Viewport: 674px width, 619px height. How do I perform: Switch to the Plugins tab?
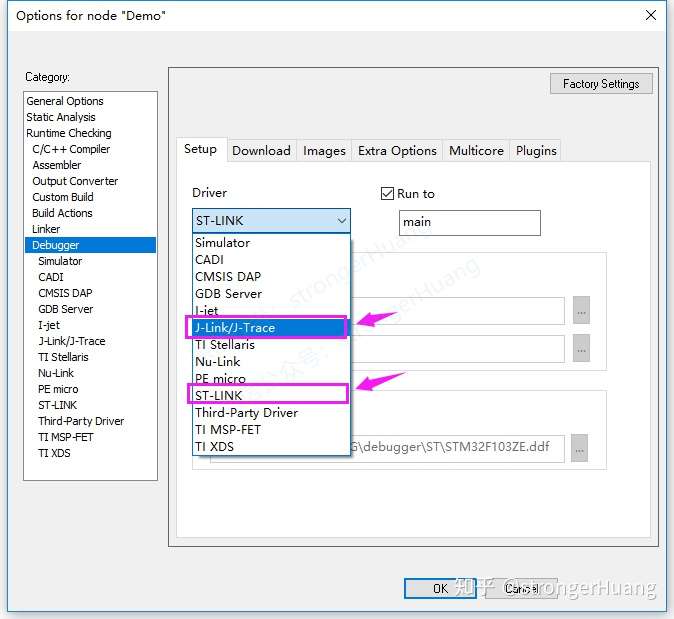pyautogui.click(x=536, y=151)
